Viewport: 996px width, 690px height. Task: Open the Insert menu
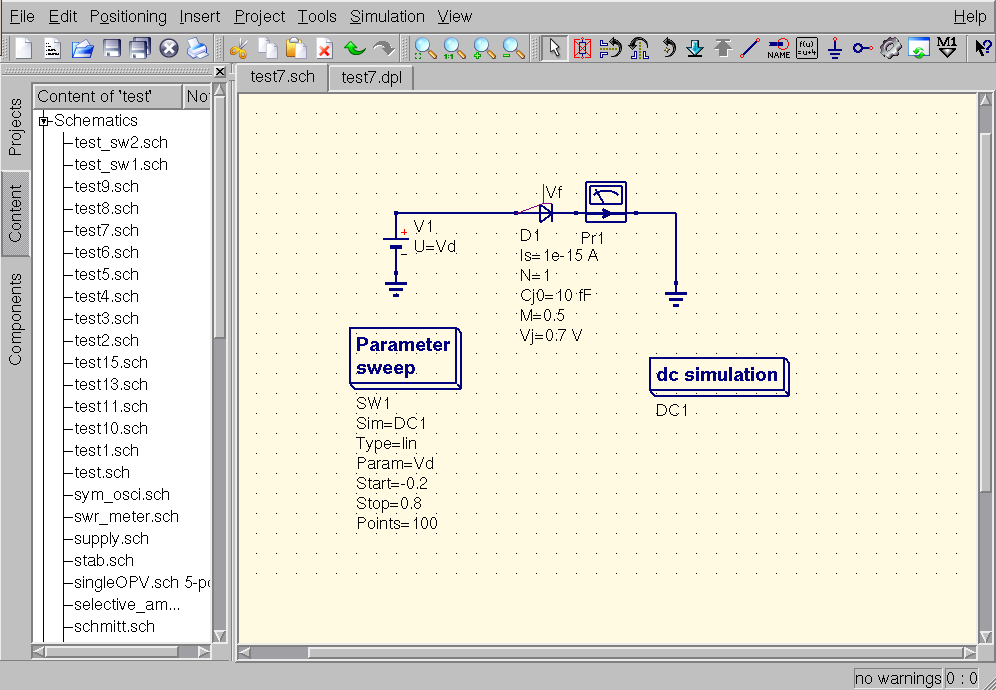pos(199,17)
